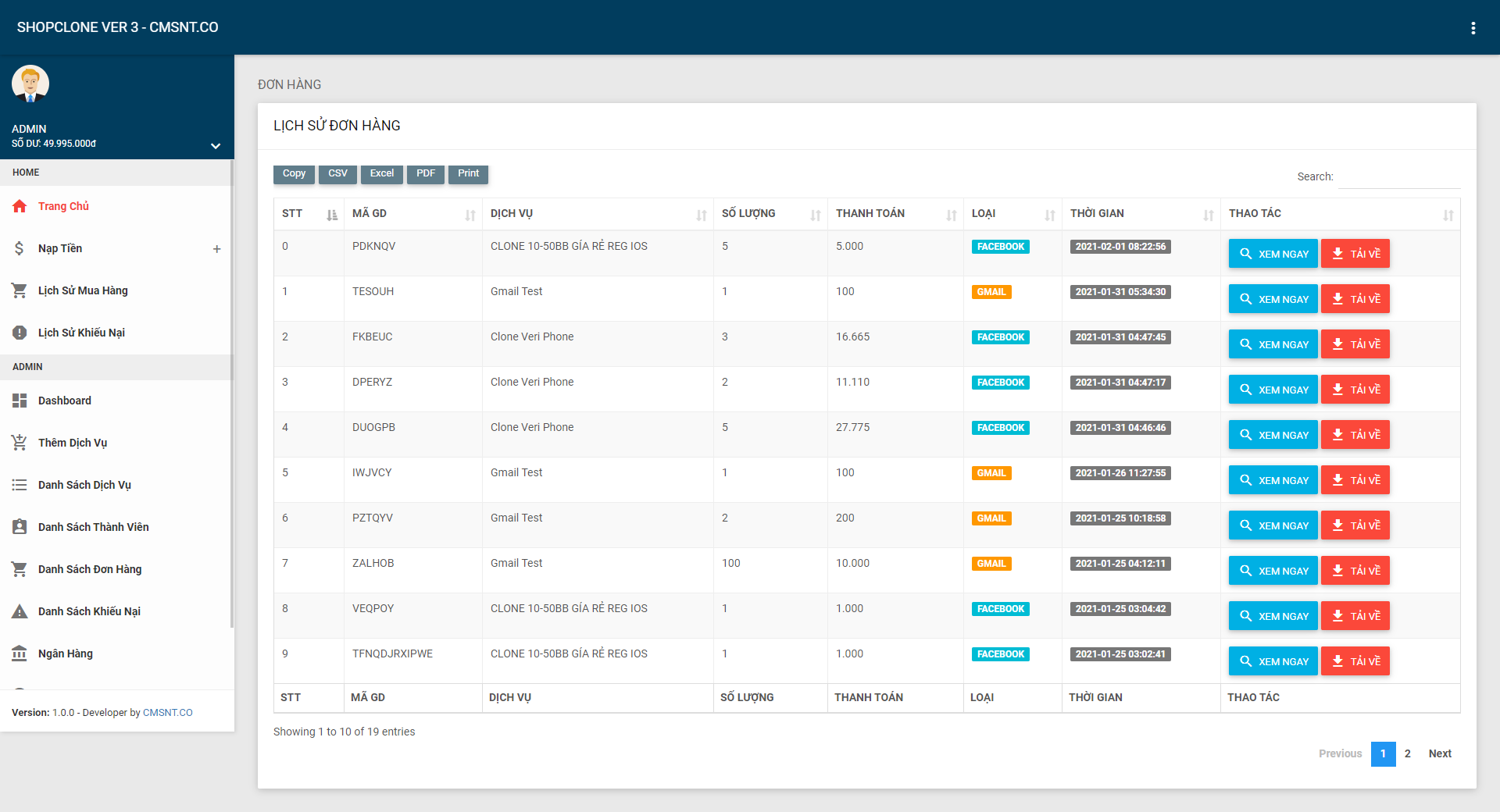Expand the Nạp Tiền plus submenu
Viewport: 1500px width, 812px height.
pyautogui.click(x=216, y=249)
